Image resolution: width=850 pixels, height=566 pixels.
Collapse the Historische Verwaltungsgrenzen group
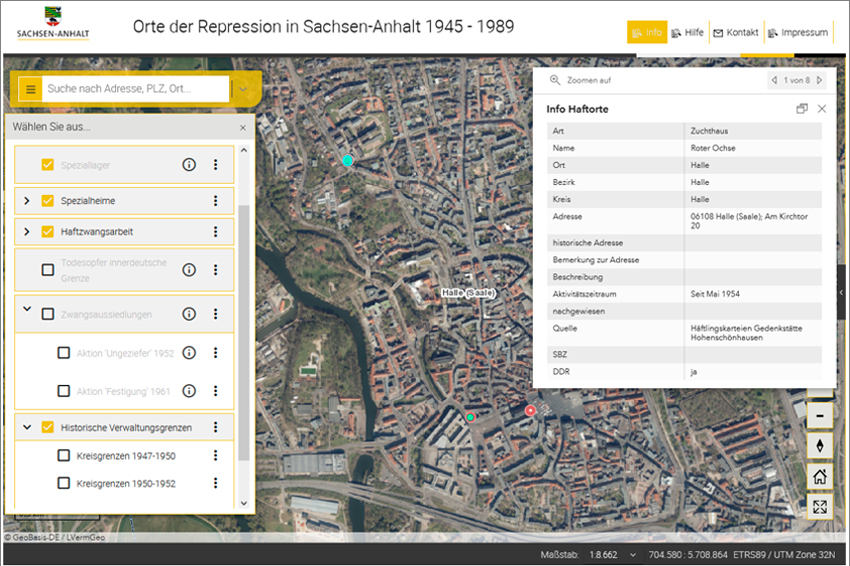click(x=27, y=427)
